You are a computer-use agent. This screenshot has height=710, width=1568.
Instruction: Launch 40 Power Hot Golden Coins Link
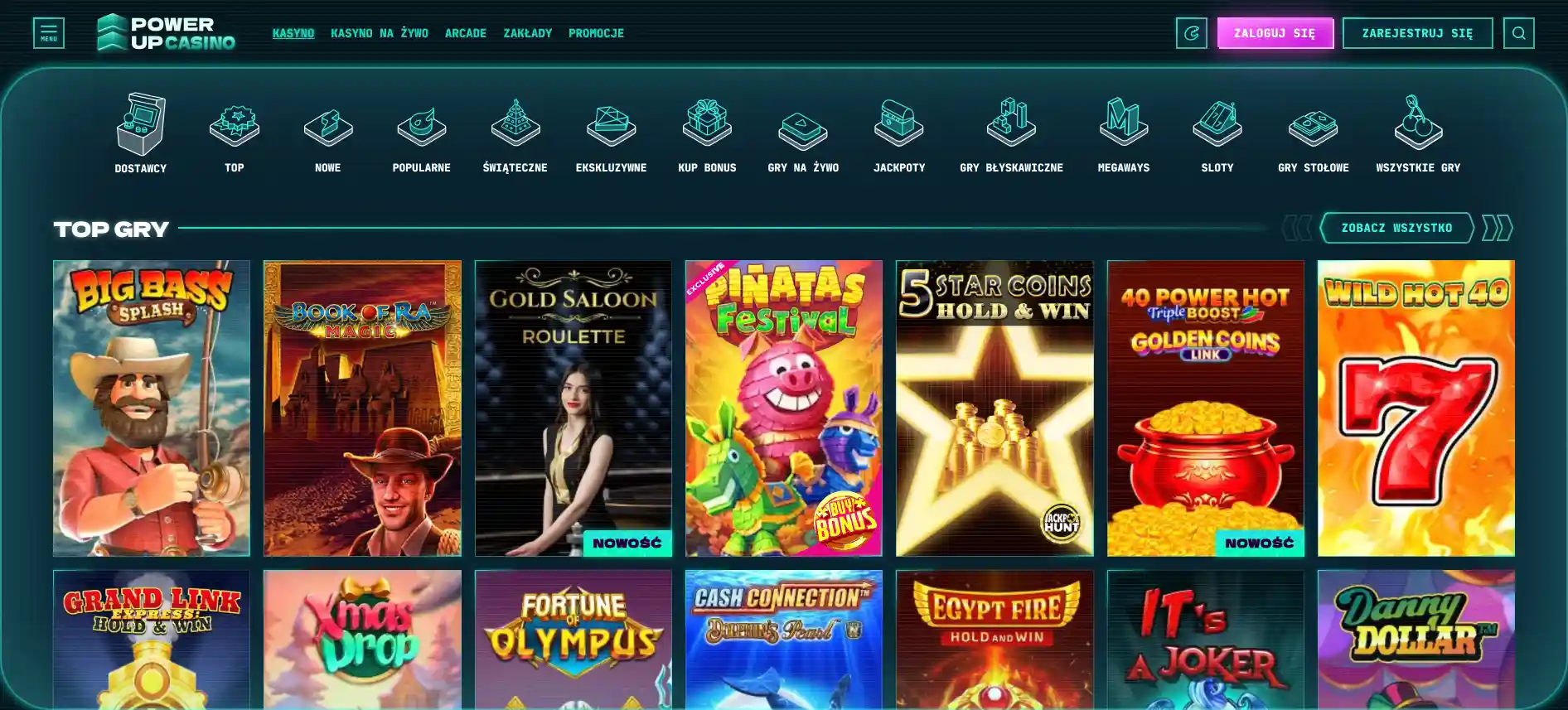point(1206,408)
